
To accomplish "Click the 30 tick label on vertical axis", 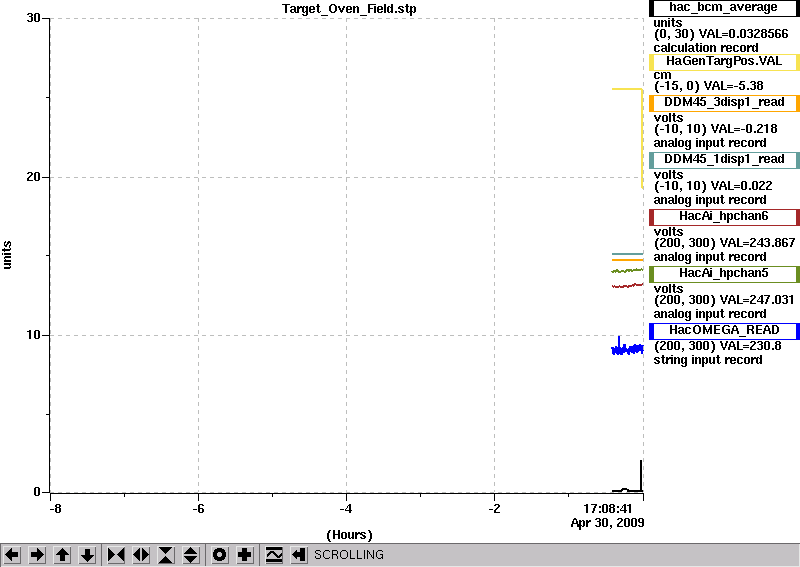I will point(33,18).
